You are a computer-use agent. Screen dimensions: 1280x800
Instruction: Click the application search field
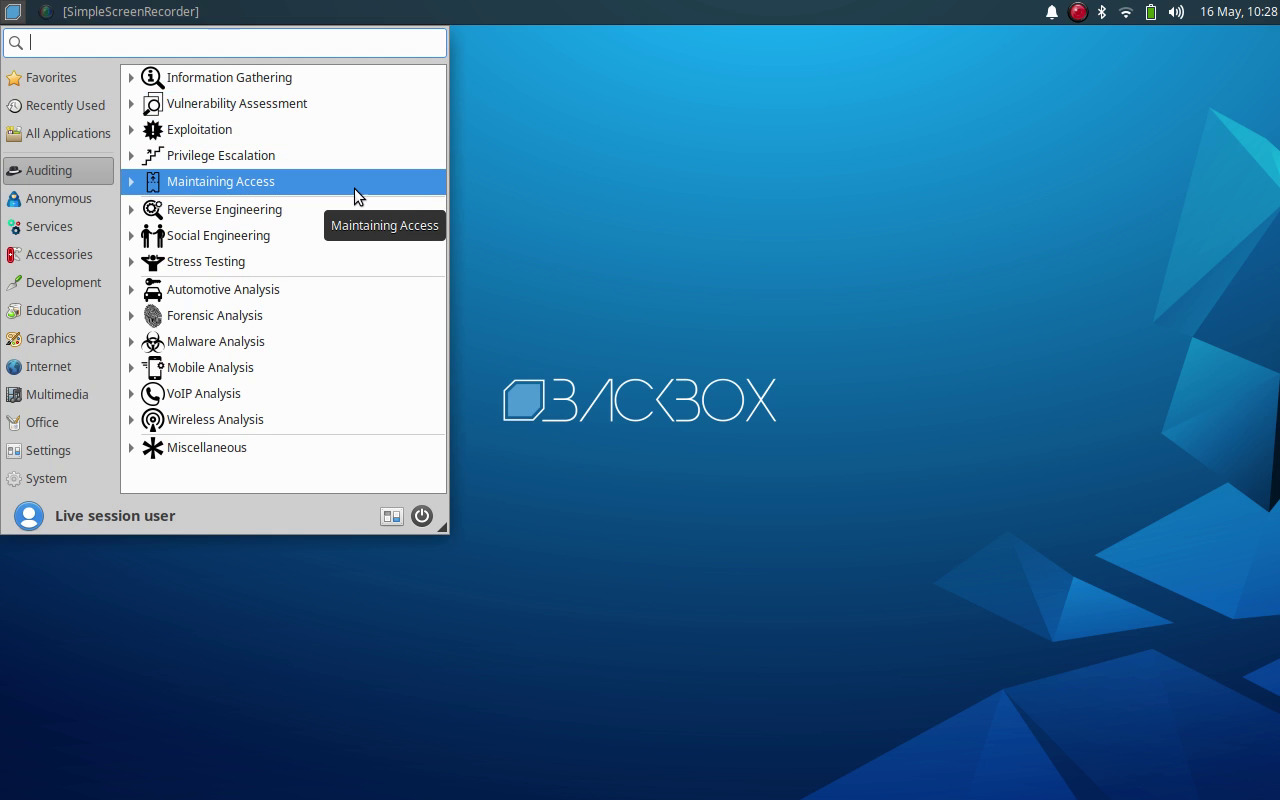[235, 42]
